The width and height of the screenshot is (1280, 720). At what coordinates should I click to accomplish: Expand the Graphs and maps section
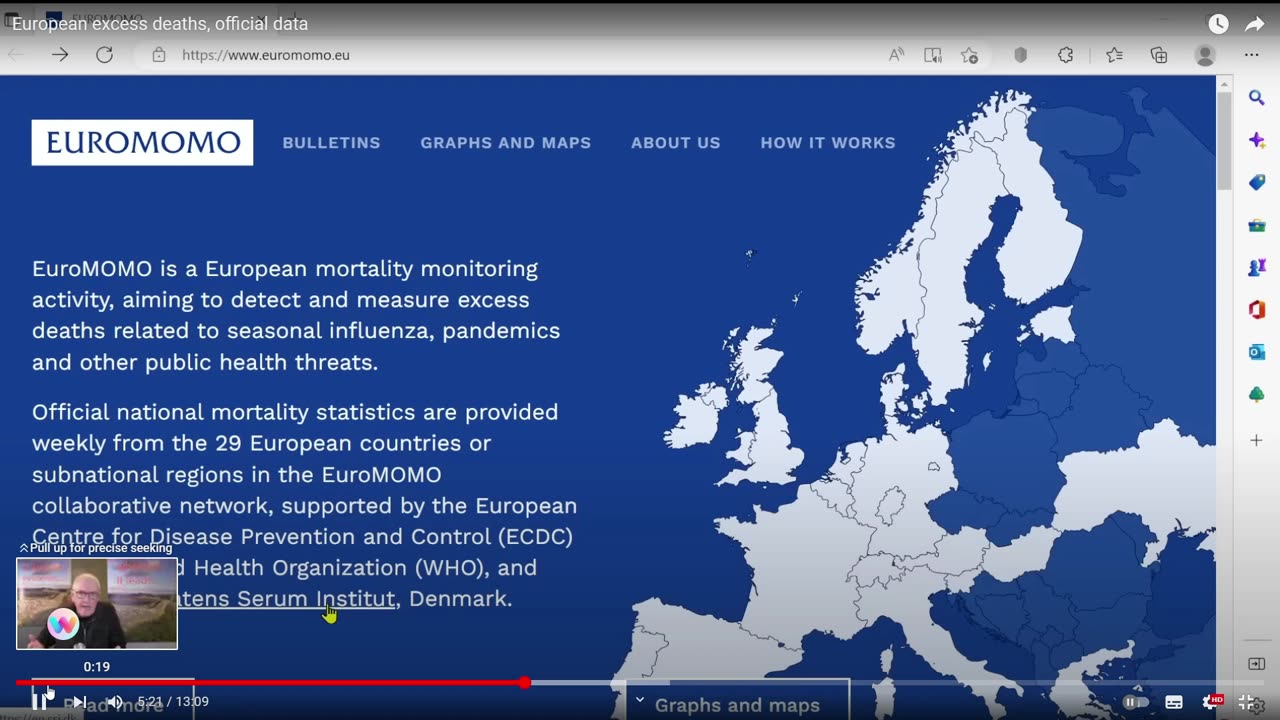pos(738,703)
